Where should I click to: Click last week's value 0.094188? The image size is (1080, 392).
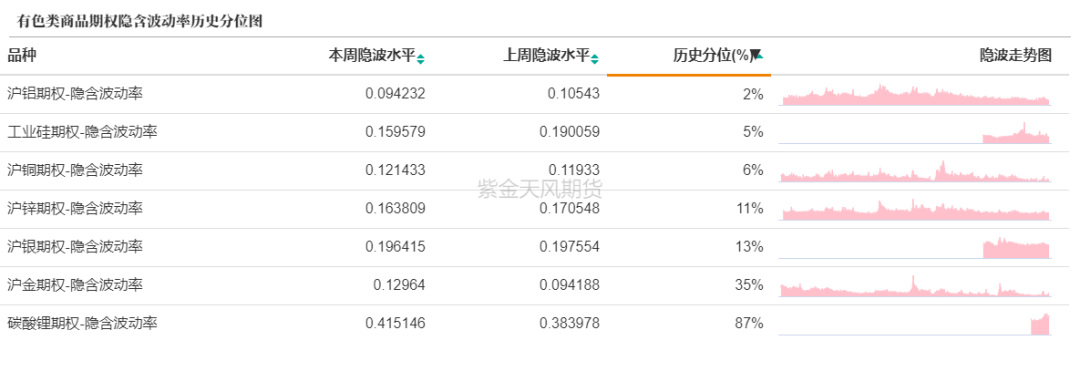pos(570,285)
